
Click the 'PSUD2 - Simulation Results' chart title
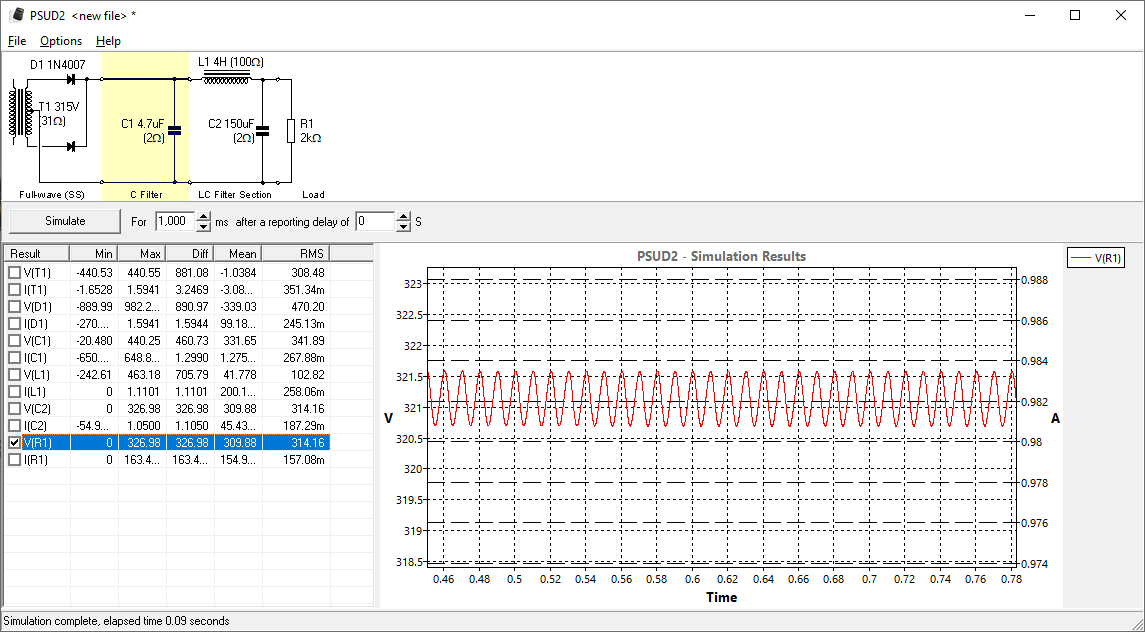(721, 256)
